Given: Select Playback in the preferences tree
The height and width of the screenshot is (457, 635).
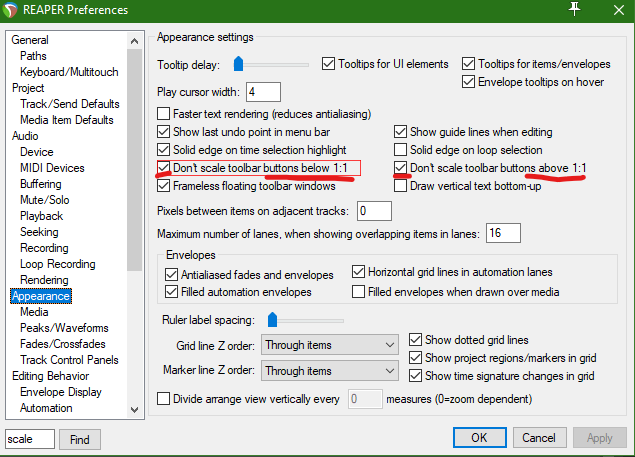Looking at the screenshot, I should point(41,216).
